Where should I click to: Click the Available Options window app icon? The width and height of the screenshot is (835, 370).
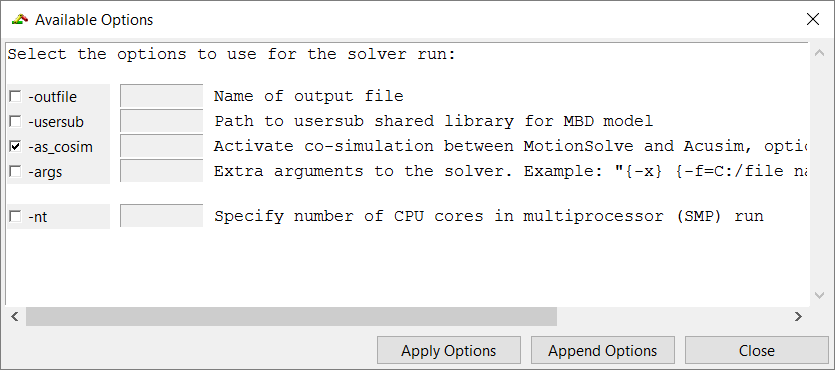click(19, 20)
